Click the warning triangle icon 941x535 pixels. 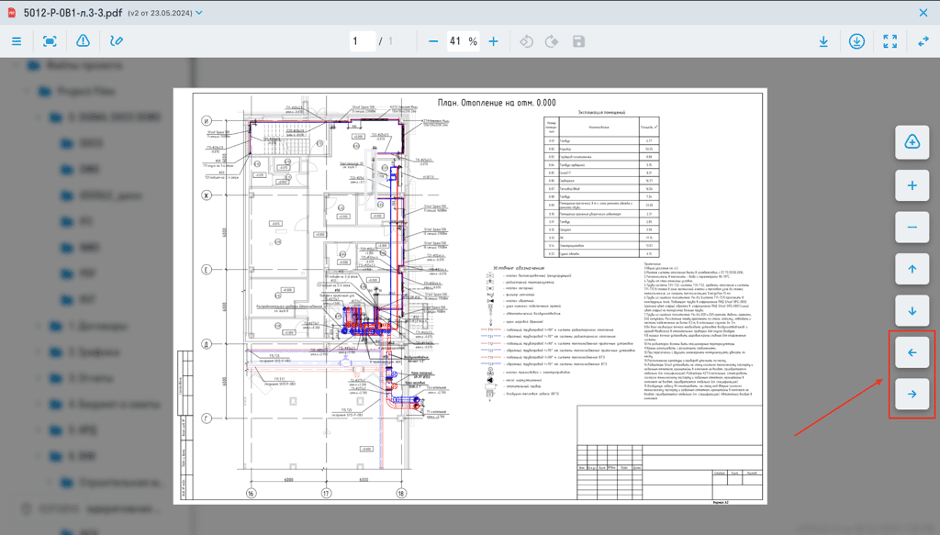point(83,41)
